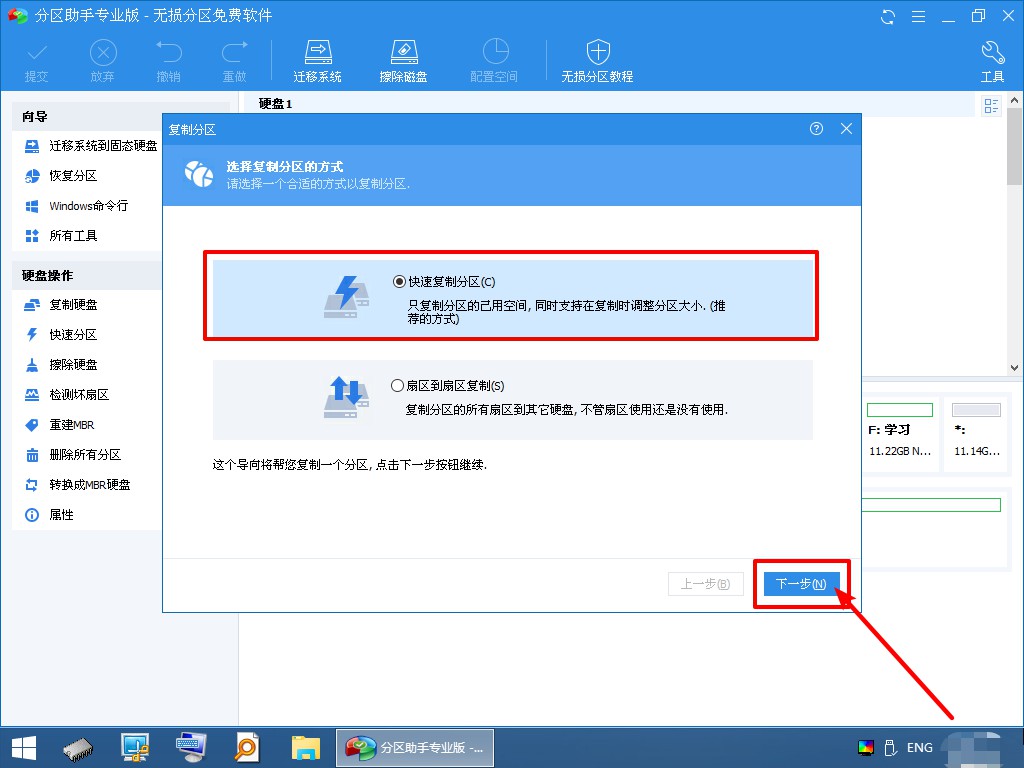Click the 提交 (Apply) toolbar icon

(37, 61)
